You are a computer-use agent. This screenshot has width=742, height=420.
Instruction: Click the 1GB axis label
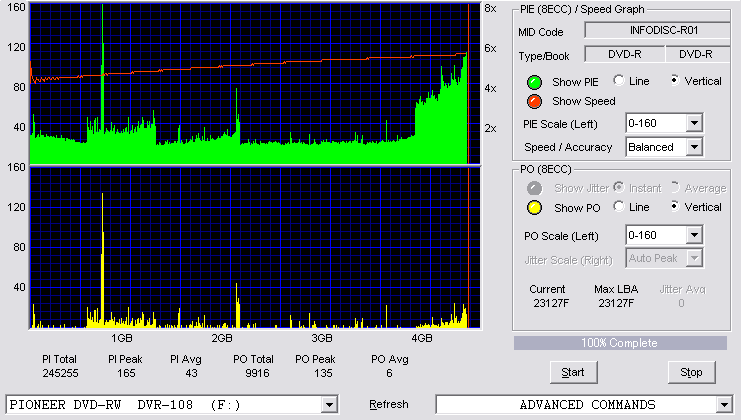[x=122, y=338]
